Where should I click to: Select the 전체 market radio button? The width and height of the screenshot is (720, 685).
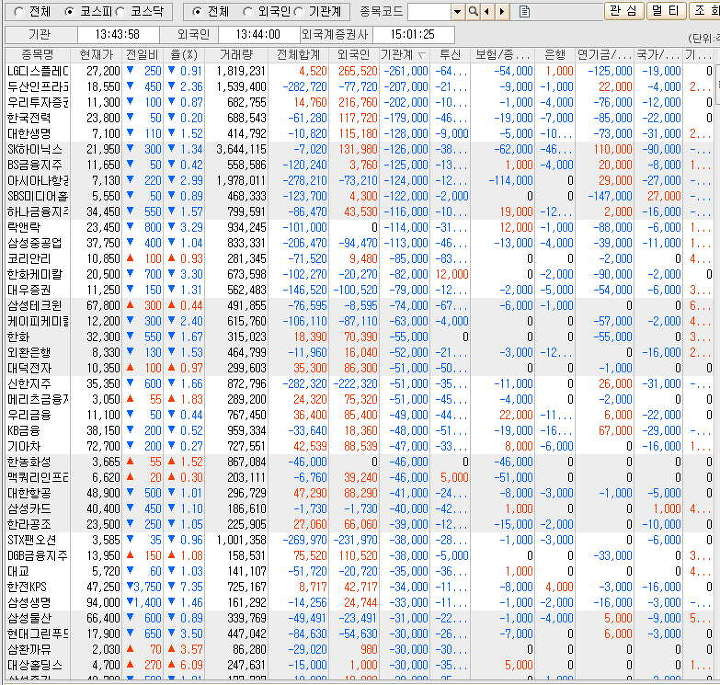click(18, 12)
